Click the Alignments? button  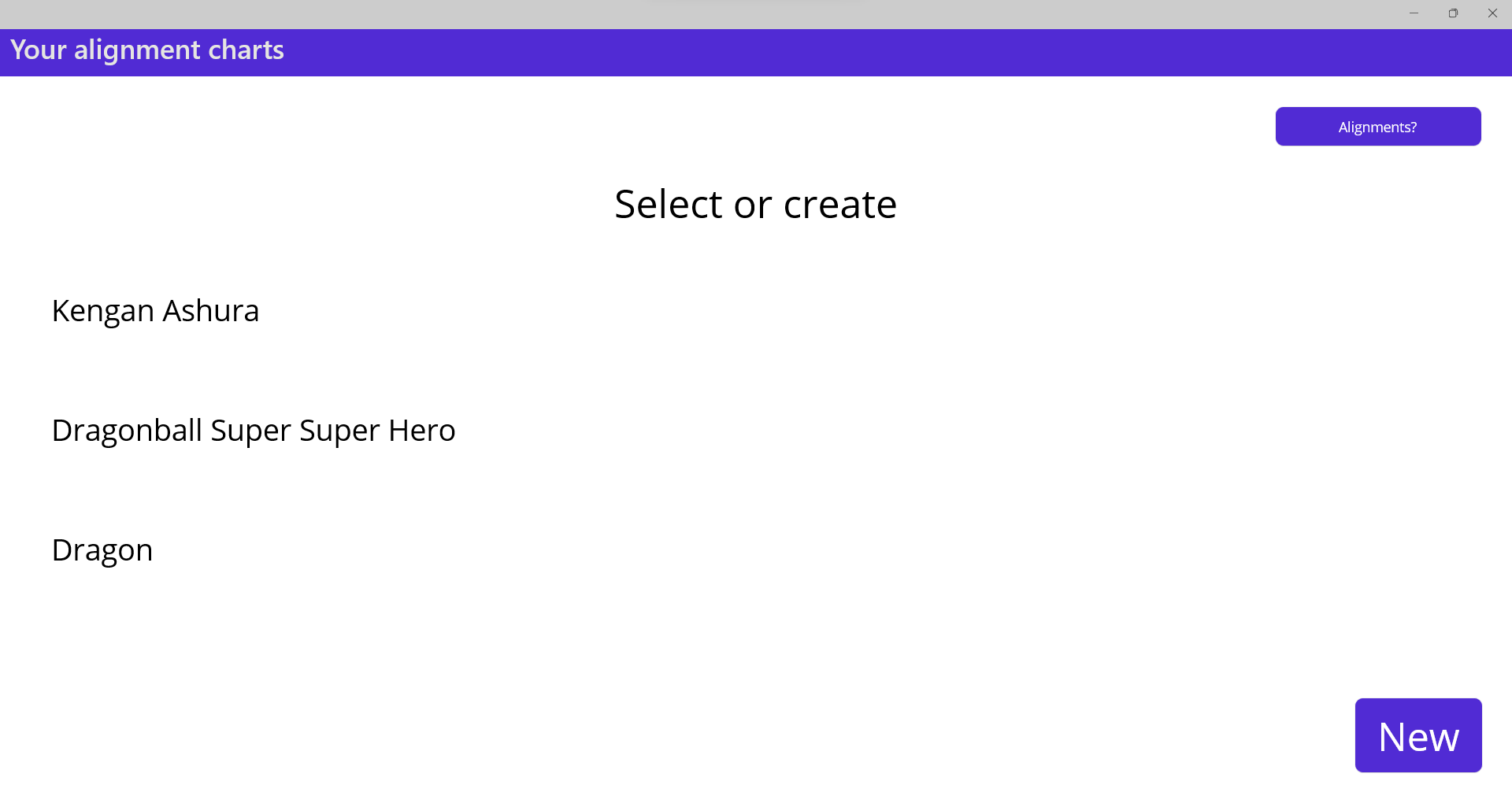(x=1377, y=127)
